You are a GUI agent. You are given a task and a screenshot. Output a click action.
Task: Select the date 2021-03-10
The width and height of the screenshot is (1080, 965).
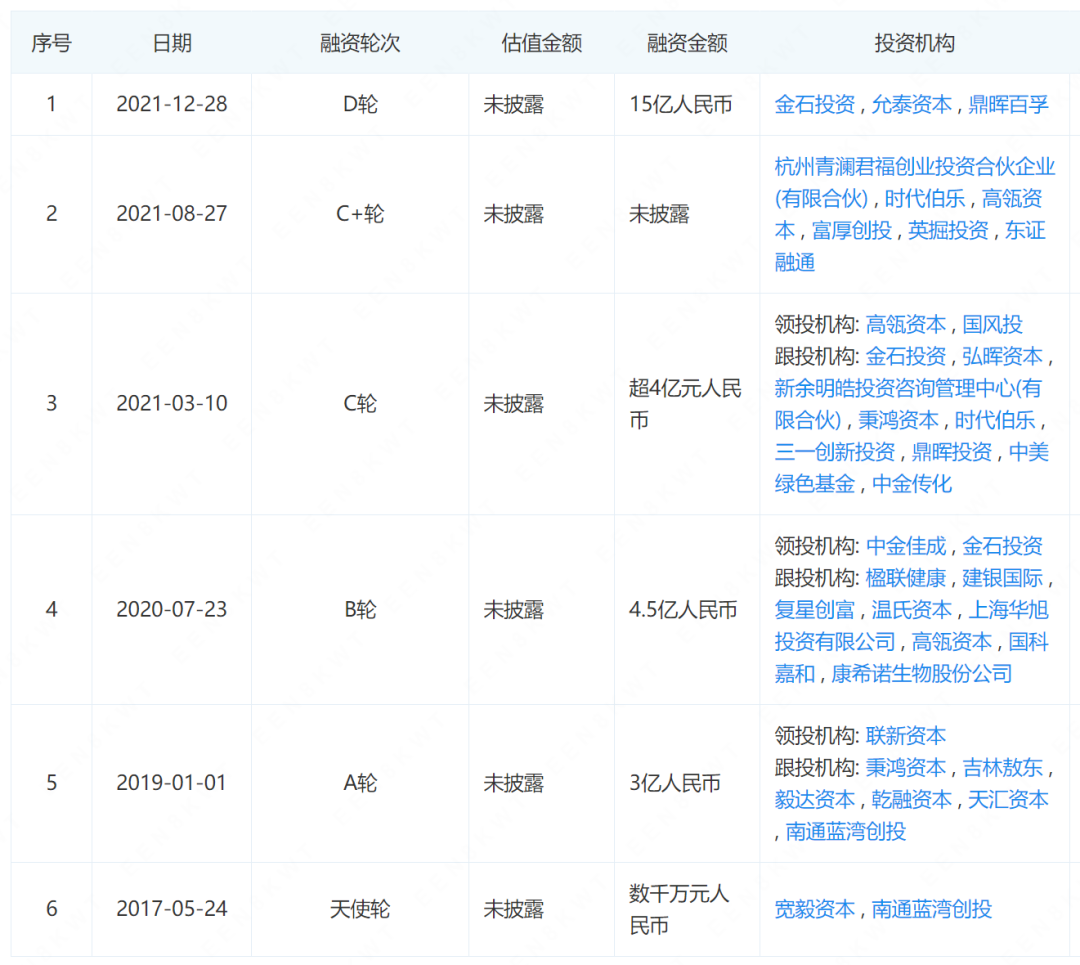coord(172,404)
